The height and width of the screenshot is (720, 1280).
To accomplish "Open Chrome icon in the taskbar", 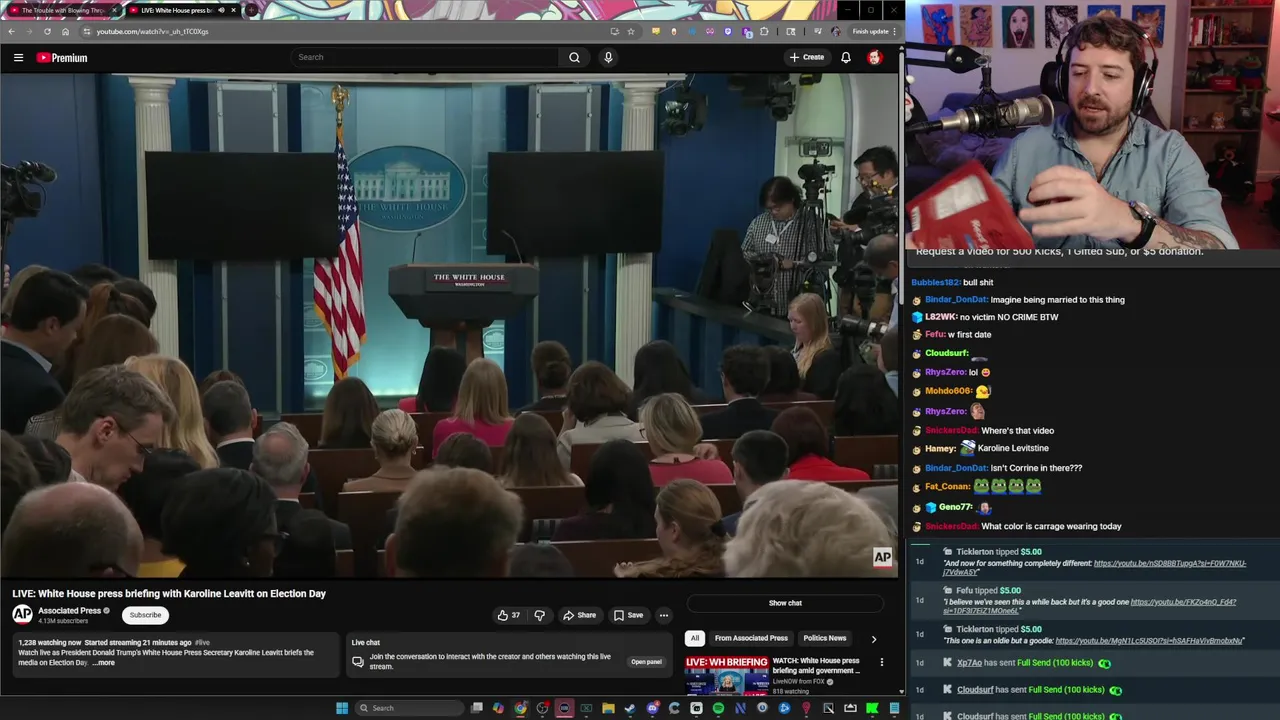I will pos(521,708).
